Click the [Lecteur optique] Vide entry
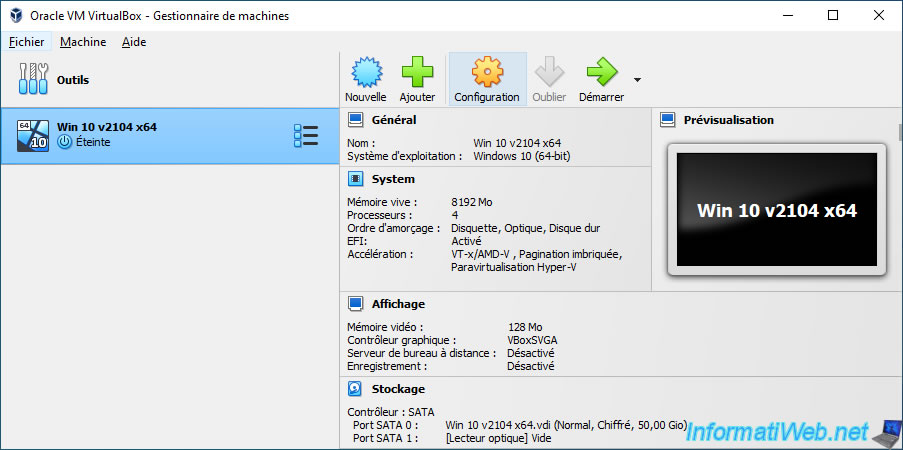 click(x=498, y=438)
